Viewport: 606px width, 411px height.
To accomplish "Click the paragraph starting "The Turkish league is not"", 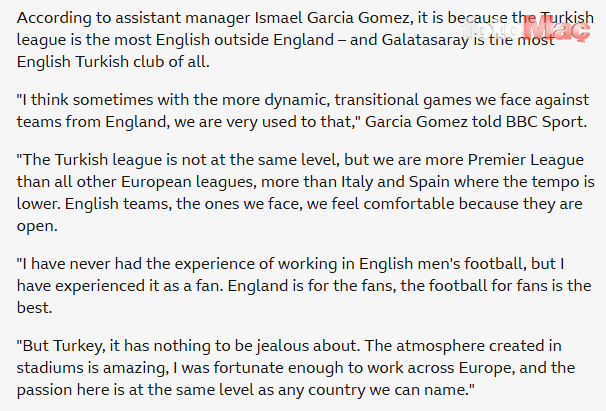I will (x=290, y=191).
